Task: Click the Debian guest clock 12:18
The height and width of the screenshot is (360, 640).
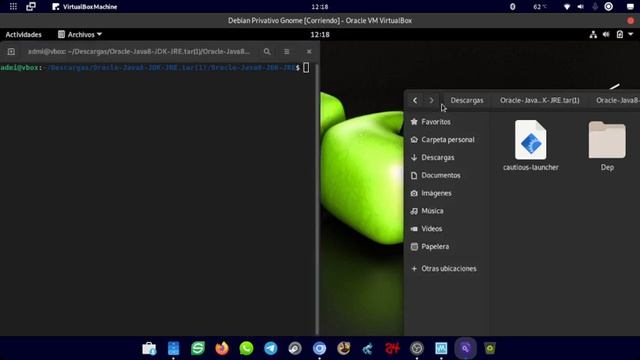Action: (x=320, y=35)
